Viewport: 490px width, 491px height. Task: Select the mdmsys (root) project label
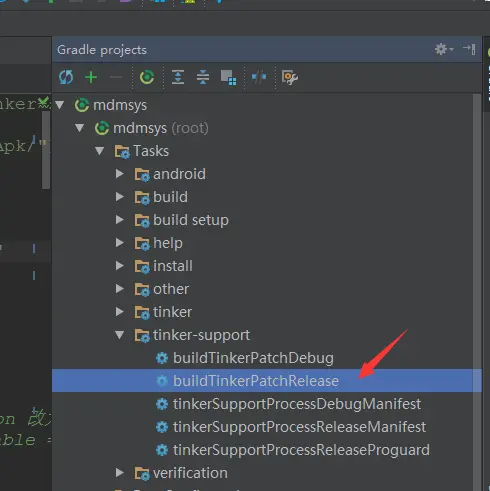161,128
